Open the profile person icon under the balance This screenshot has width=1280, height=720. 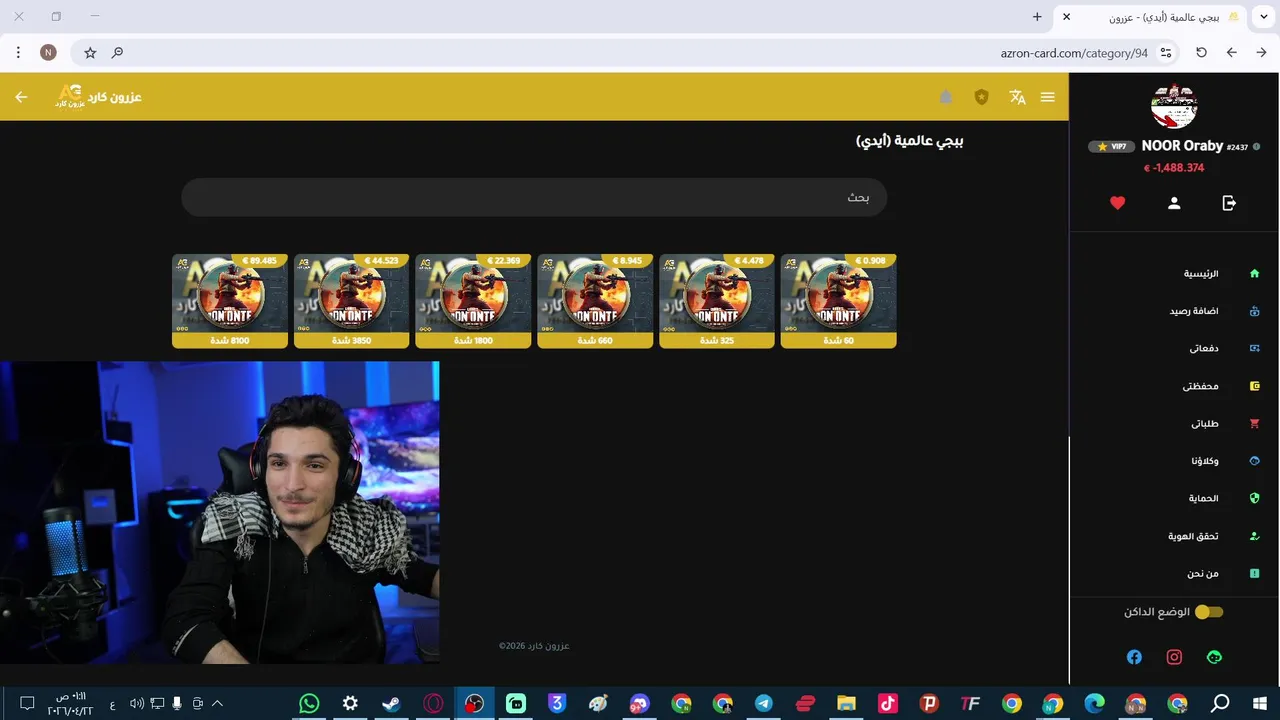[x=1174, y=203]
